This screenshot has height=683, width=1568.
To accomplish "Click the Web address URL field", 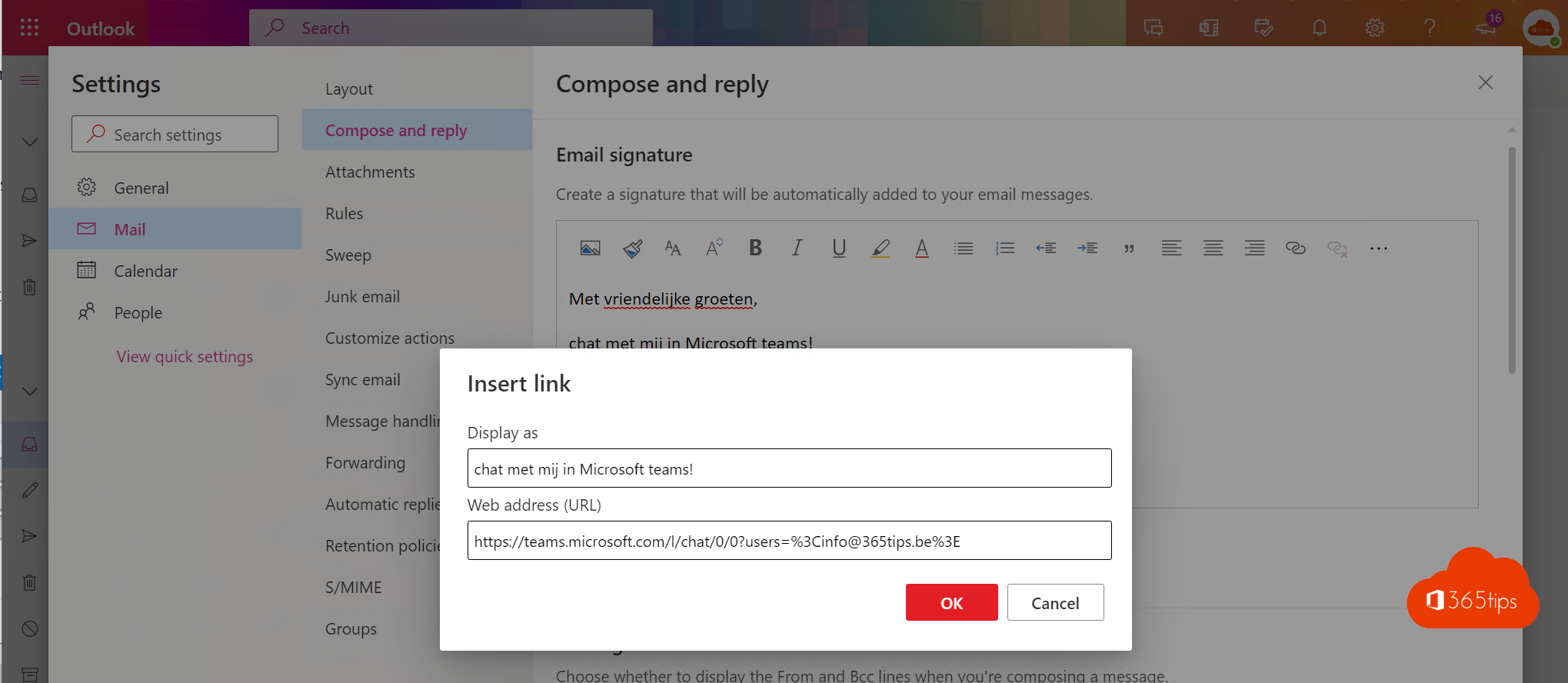I will click(789, 541).
